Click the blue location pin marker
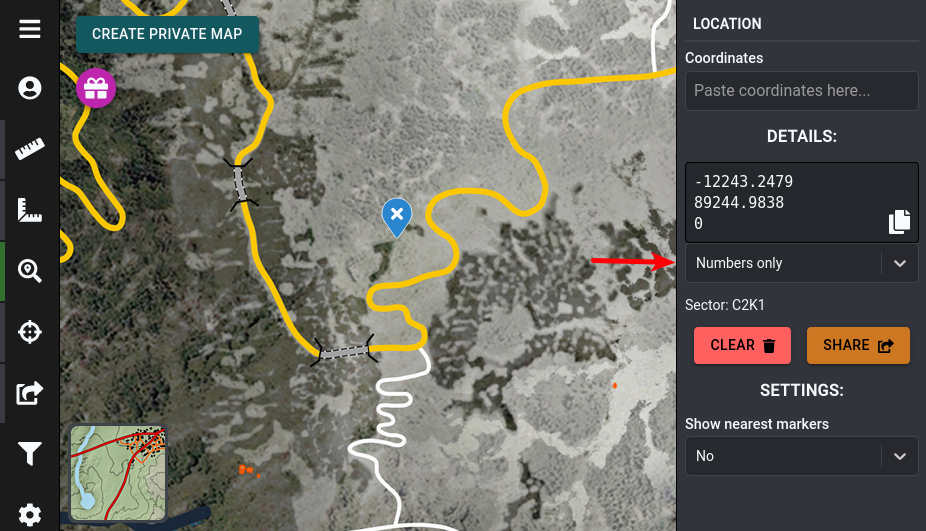Viewport: 926px width, 531px height. click(x=397, y=218)
